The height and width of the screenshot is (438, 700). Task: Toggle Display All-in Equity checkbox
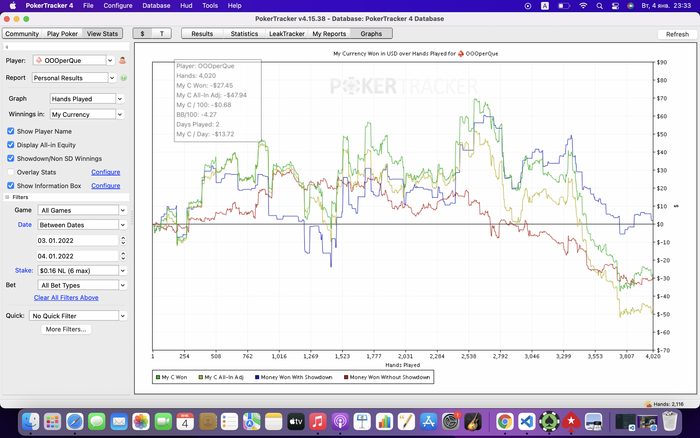[x=11, y=145]
